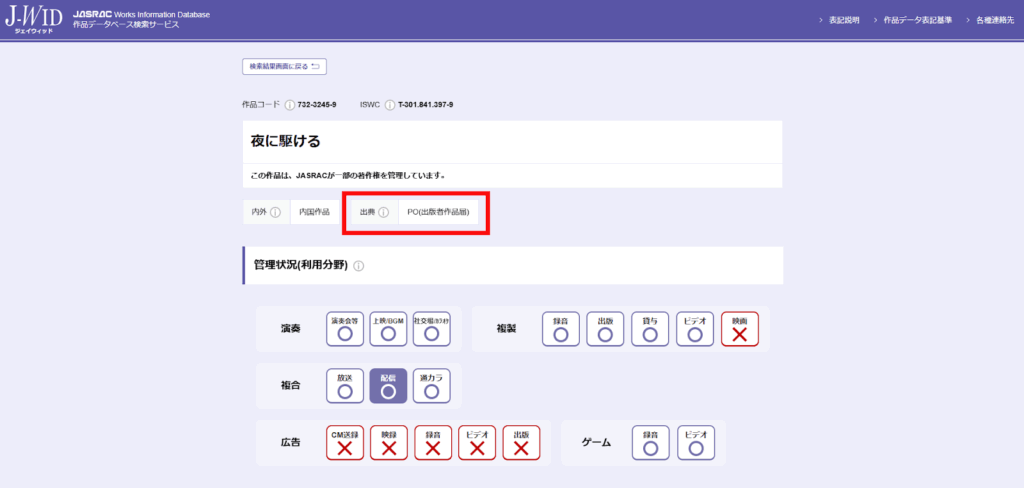This screenshot has height=488, width=1024.
Task: Click the J-WID logo
Action: pyautogui.click(x=33, y=20)
